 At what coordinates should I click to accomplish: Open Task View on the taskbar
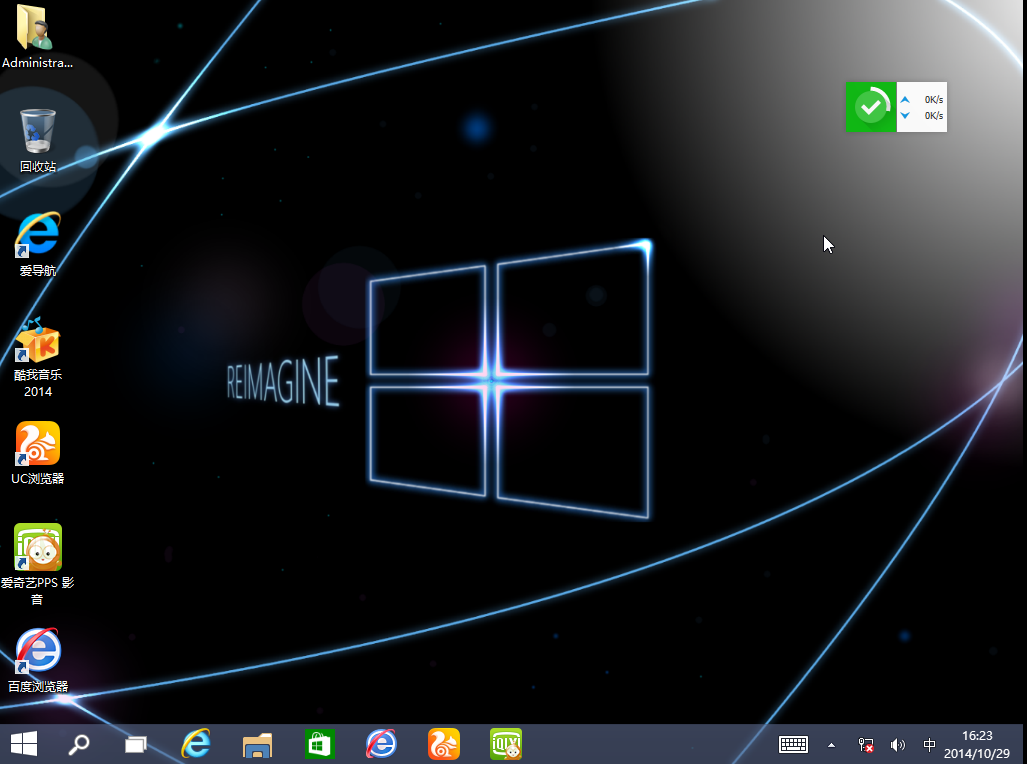coord(136,744)
